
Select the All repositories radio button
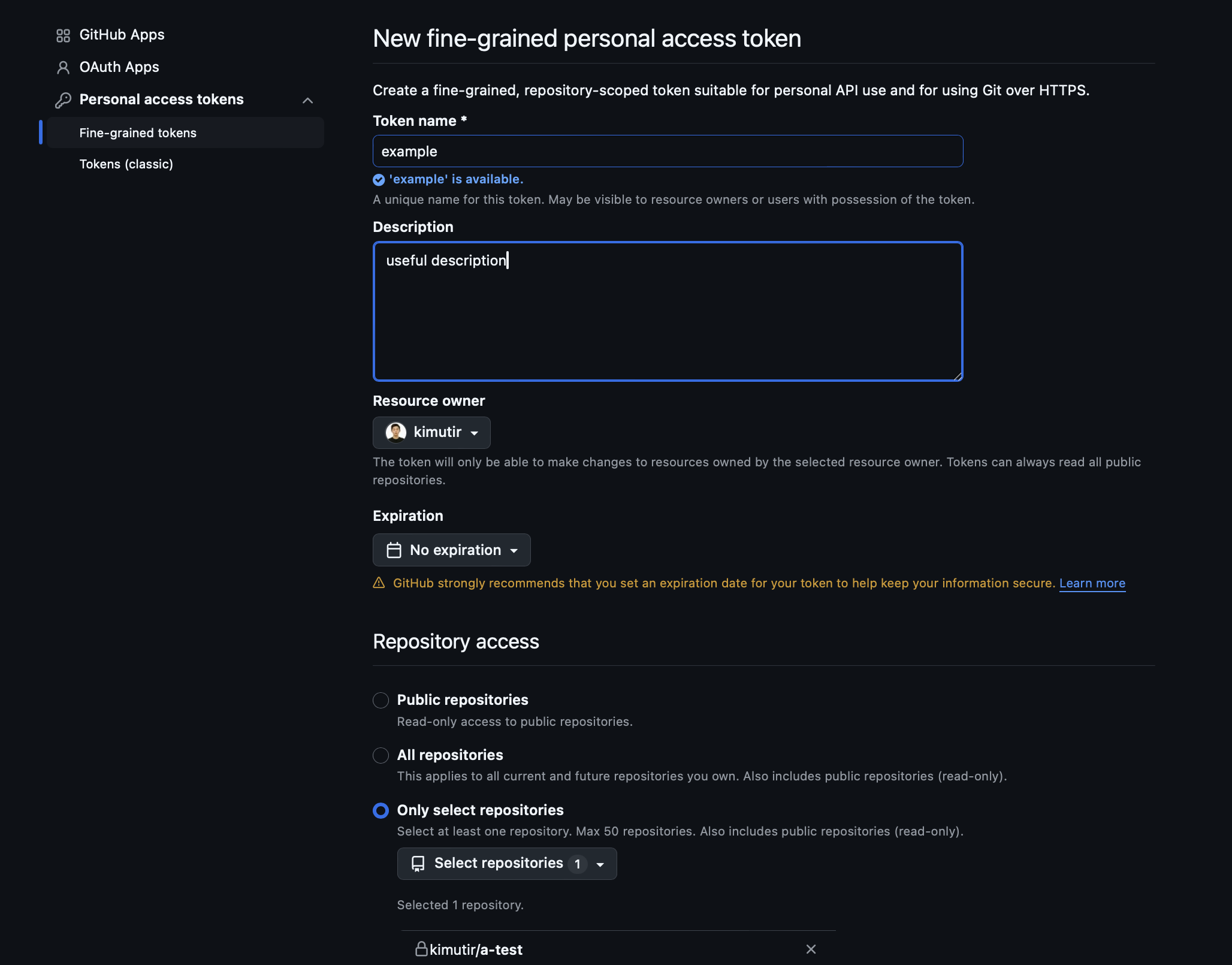tap(381, 755)
